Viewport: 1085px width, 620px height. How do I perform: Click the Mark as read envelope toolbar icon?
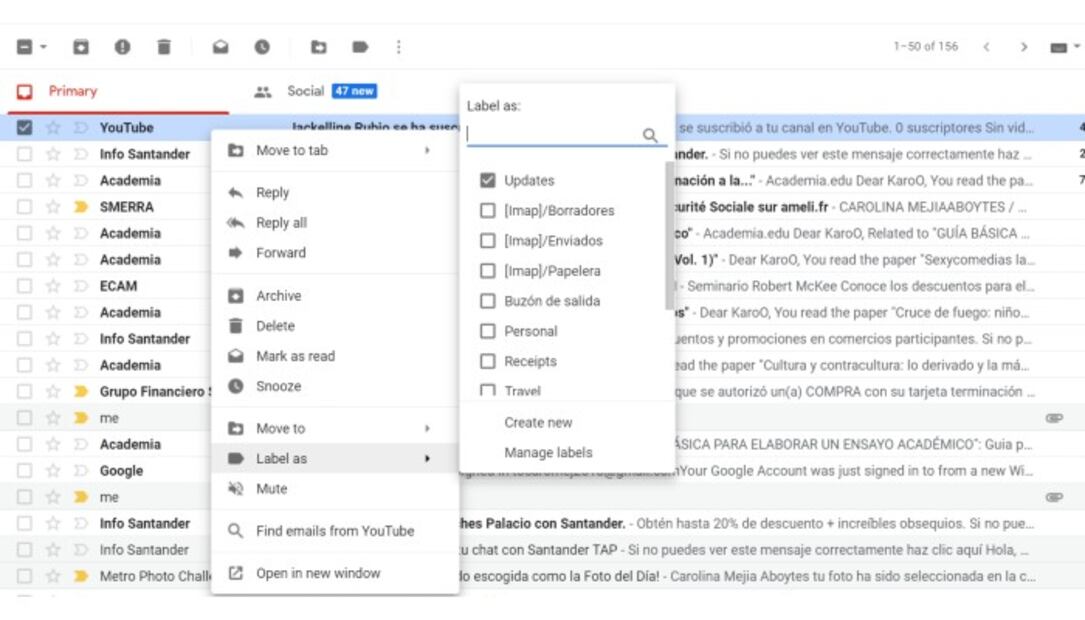pyautogui.click(x=221, y=47)
